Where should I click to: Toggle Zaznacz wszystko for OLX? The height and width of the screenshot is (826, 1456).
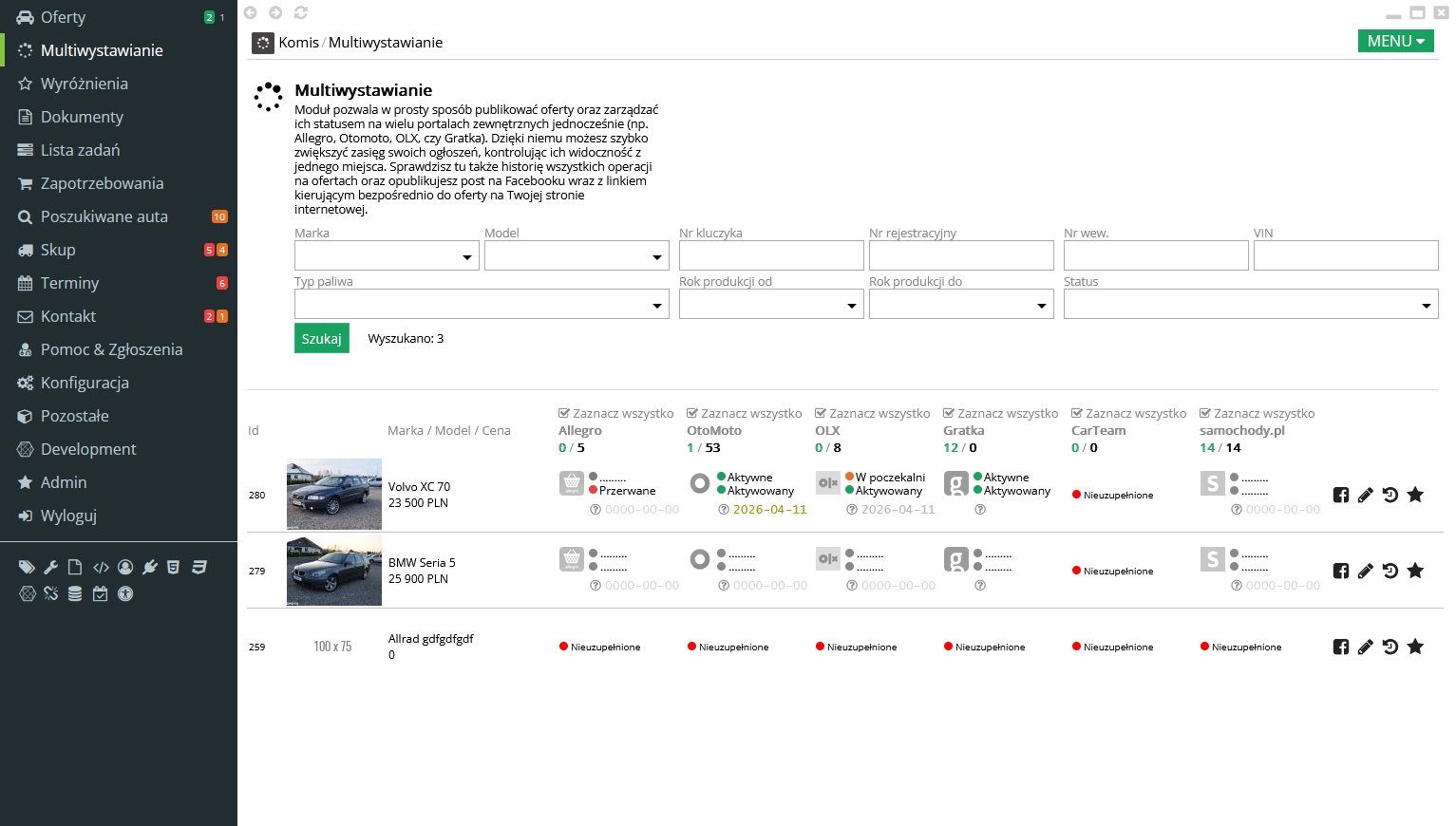pyautogui.click(x=872, y=413)
